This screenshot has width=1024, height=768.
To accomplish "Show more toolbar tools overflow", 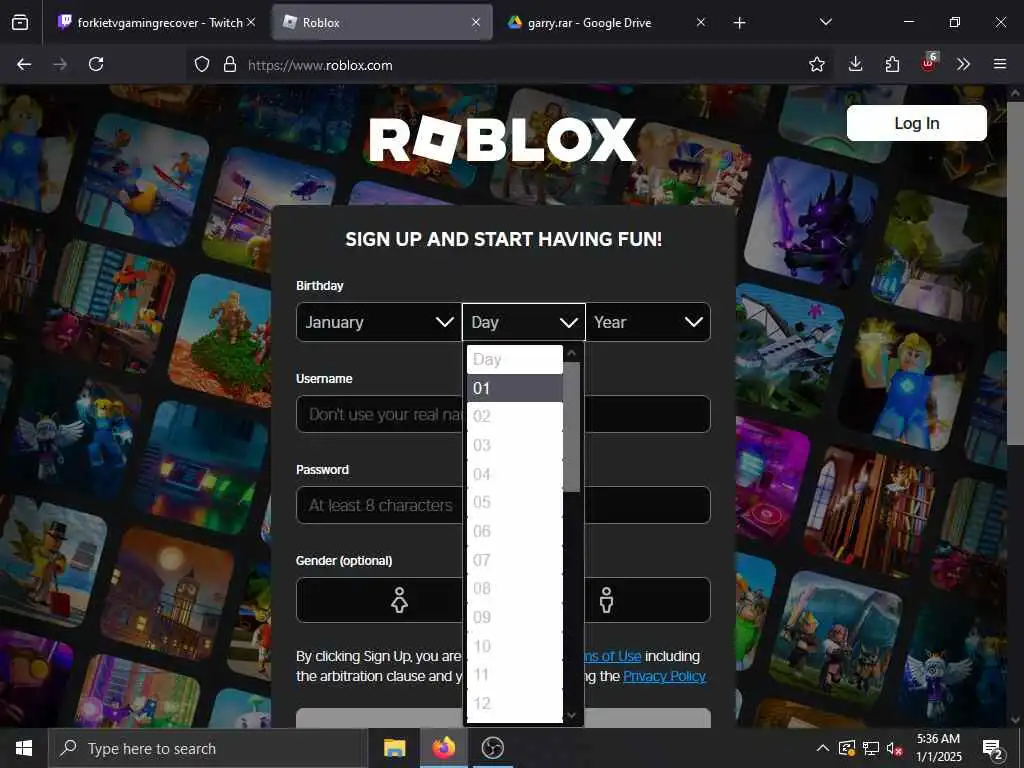I will pos(963,64).
